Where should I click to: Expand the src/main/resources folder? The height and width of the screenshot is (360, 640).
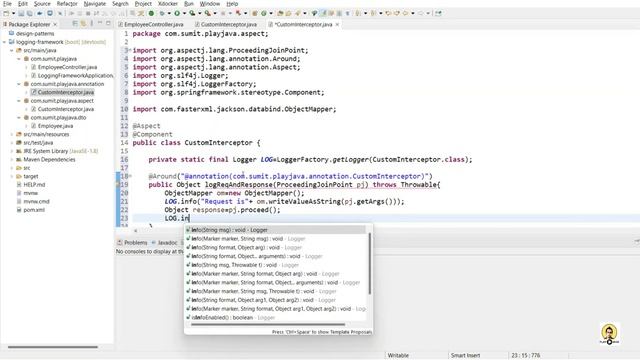click(x=12, y=134)
